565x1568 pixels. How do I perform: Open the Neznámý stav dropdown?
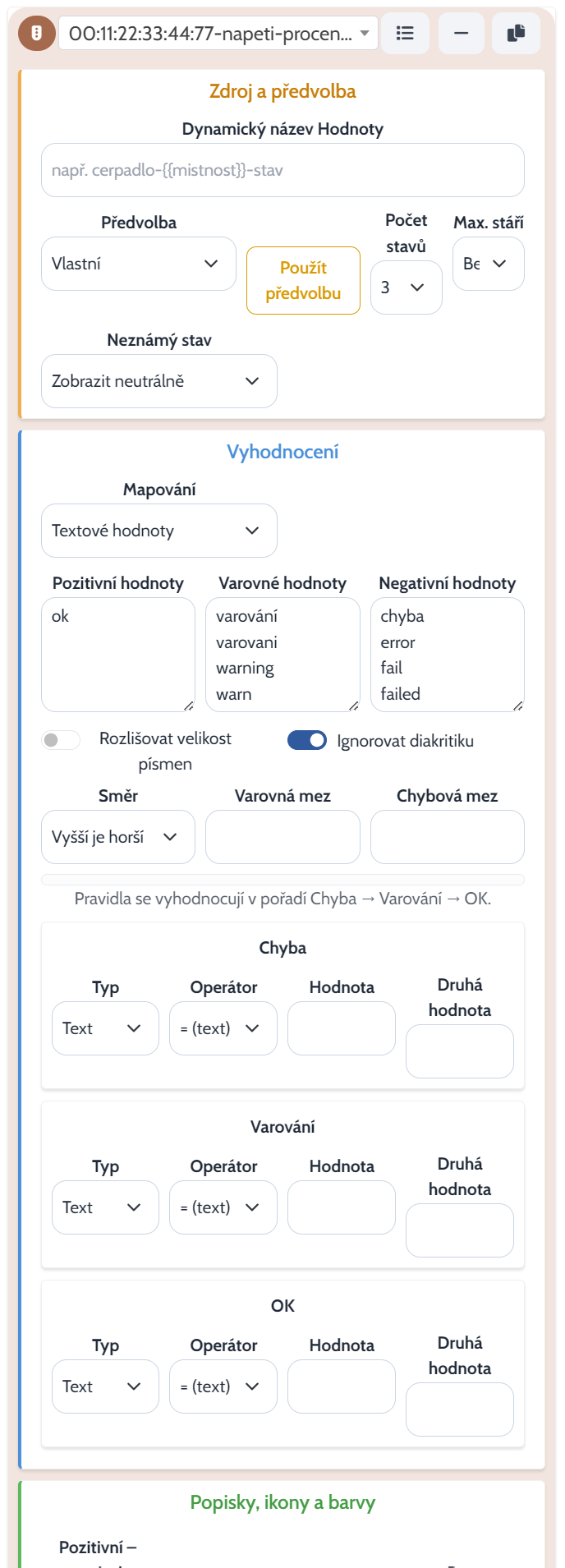[x=159, y=381]
